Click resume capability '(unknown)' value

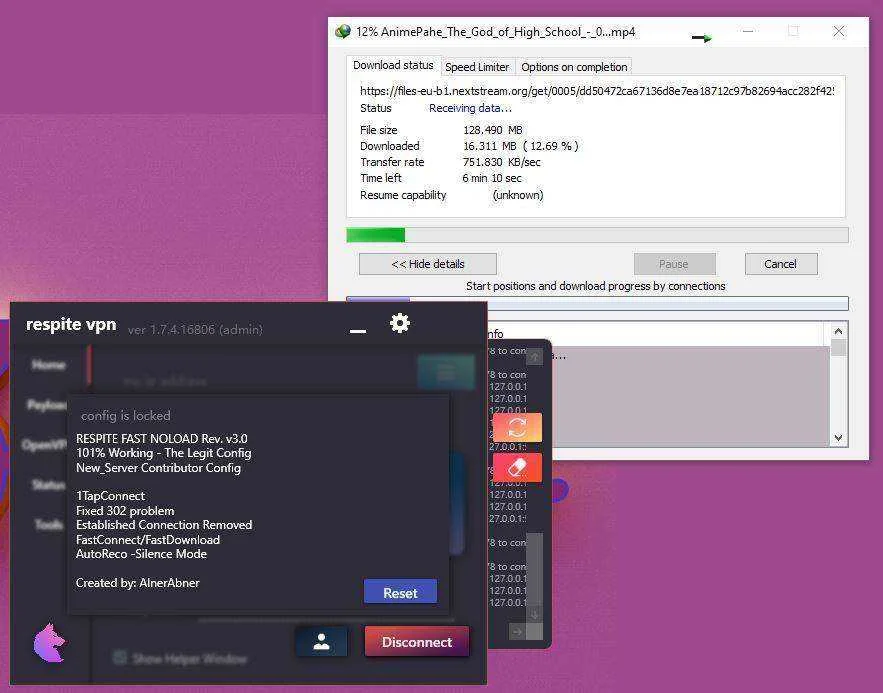pyautogui.click(x=518, y=195)
